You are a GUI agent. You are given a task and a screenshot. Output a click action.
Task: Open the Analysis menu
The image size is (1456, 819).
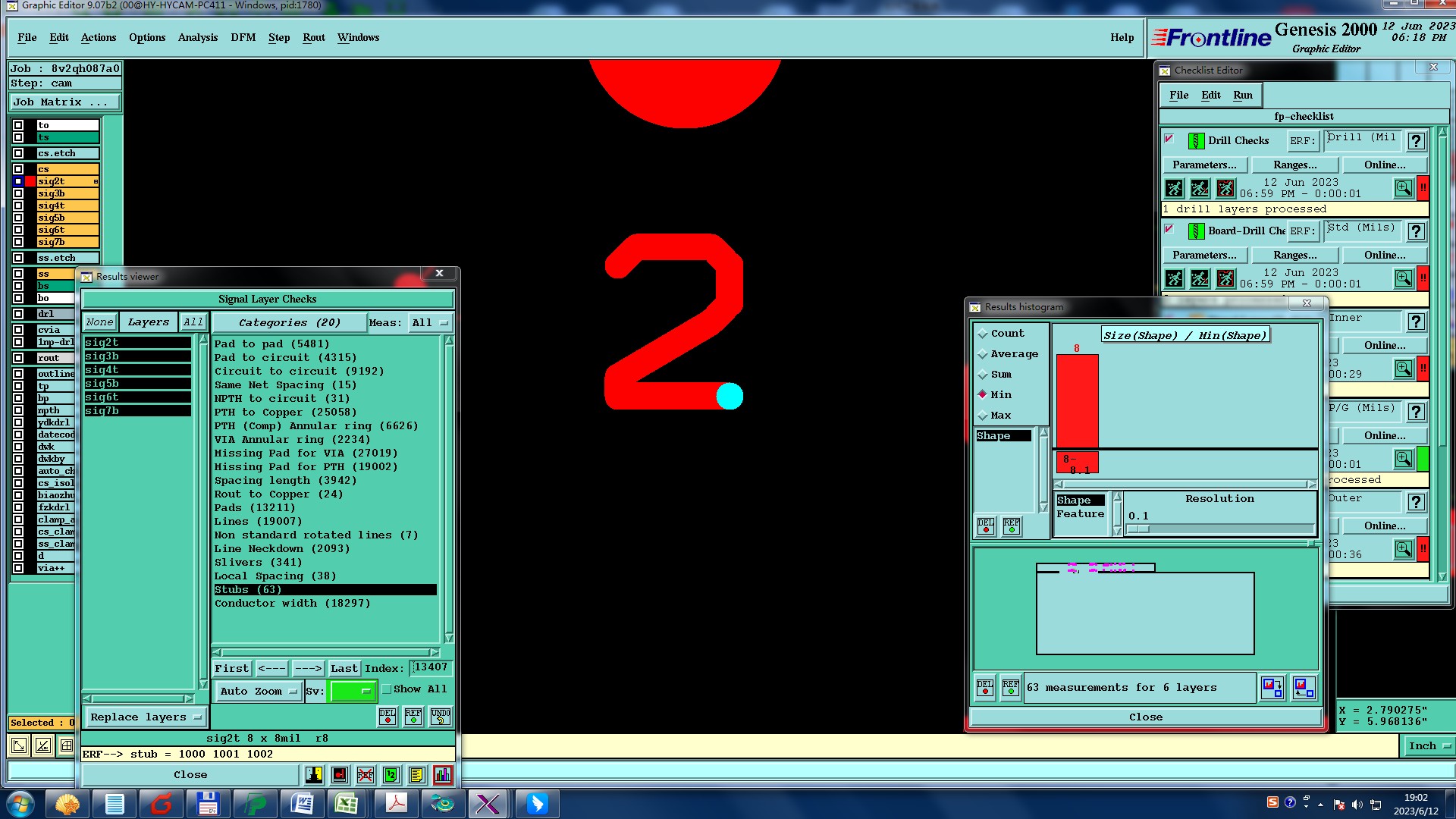pos(197,37)
